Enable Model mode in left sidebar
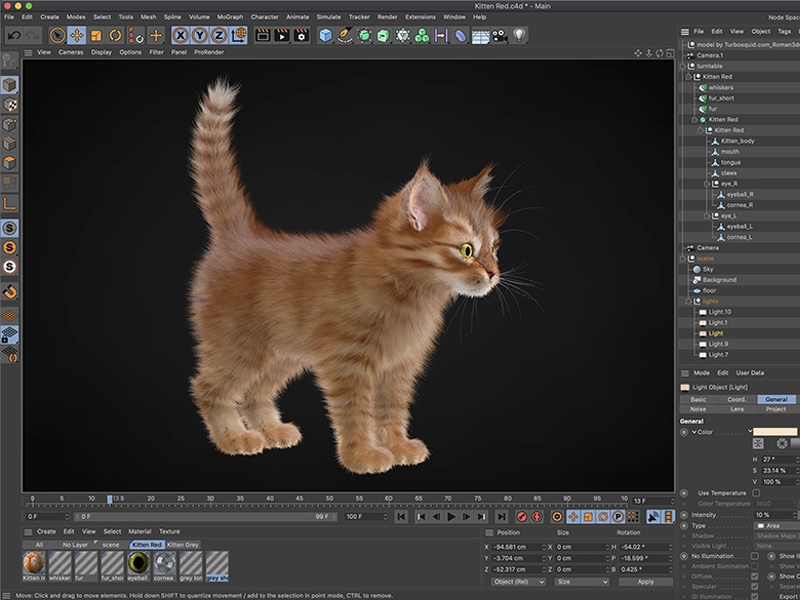800x600 pixels. 10,85
